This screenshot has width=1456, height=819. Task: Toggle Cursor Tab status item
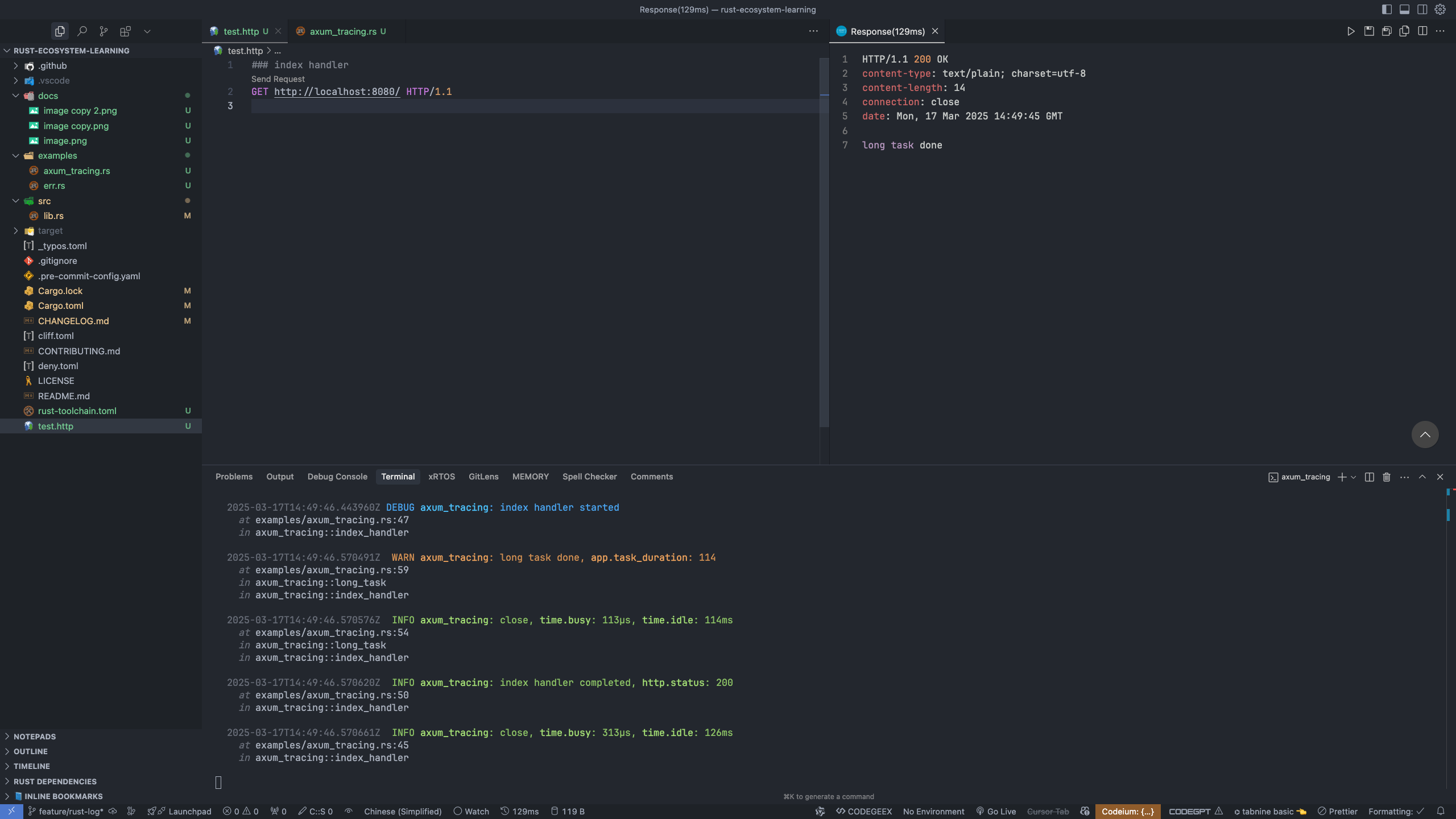(1048, 812)
